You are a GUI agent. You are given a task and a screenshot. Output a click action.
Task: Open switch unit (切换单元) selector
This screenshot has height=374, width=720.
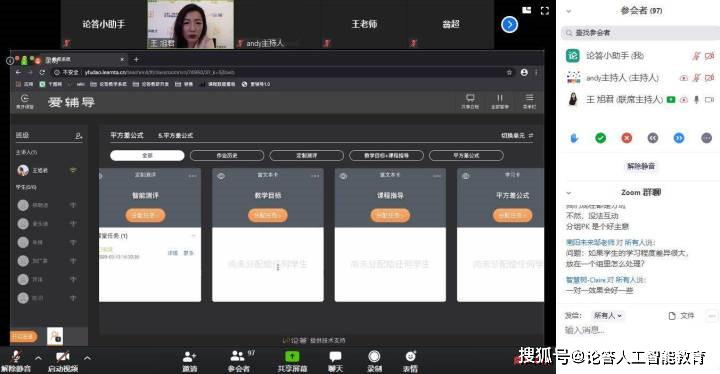coord(517,136)
